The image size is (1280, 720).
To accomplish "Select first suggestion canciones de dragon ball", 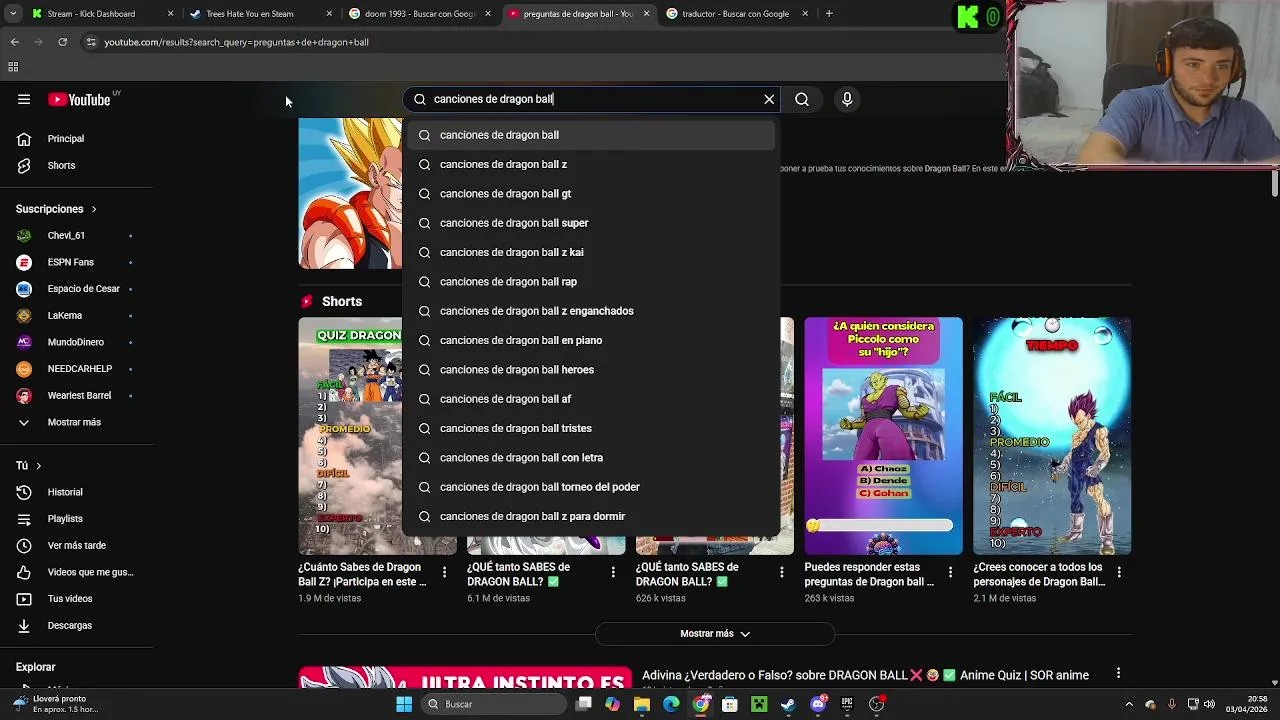I will coord(590,135).
